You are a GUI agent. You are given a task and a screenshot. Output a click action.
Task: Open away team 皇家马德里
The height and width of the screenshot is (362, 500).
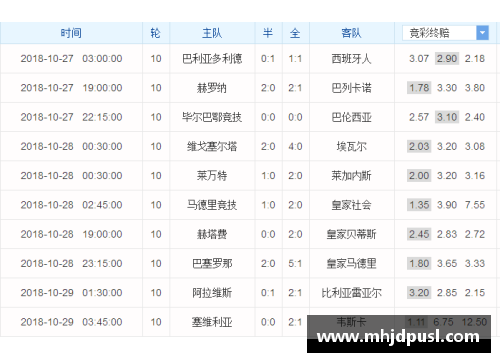351,264
